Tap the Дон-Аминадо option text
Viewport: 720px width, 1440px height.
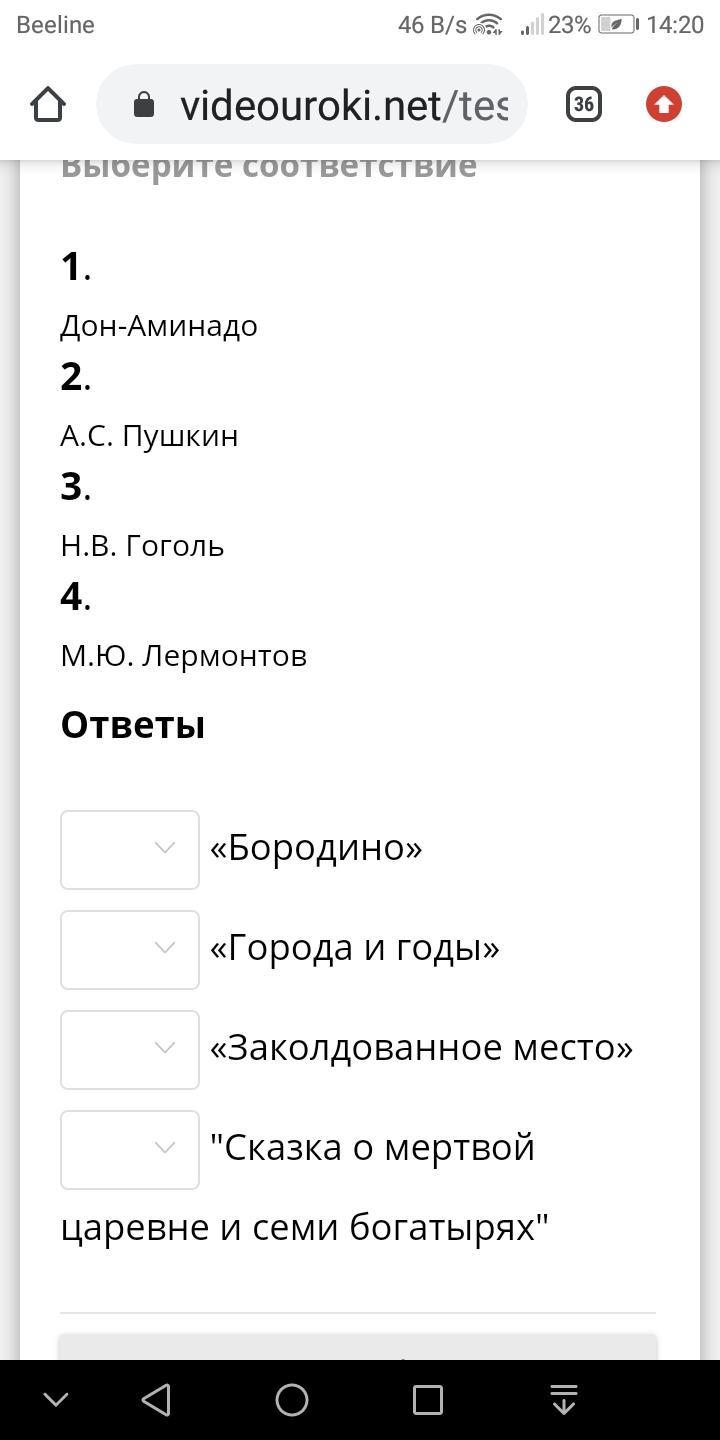(x=159, y=326)
